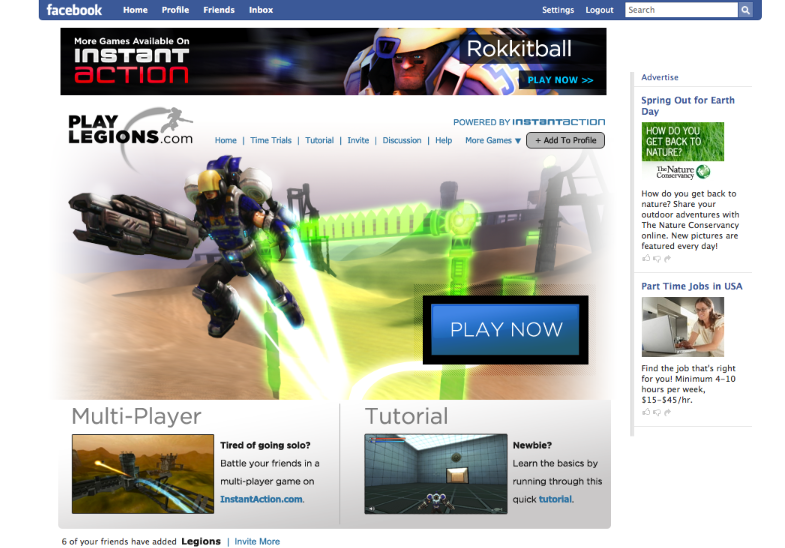The image size is (785, 548).
Task: Click the Multi-Player heading
Action: 136,416
